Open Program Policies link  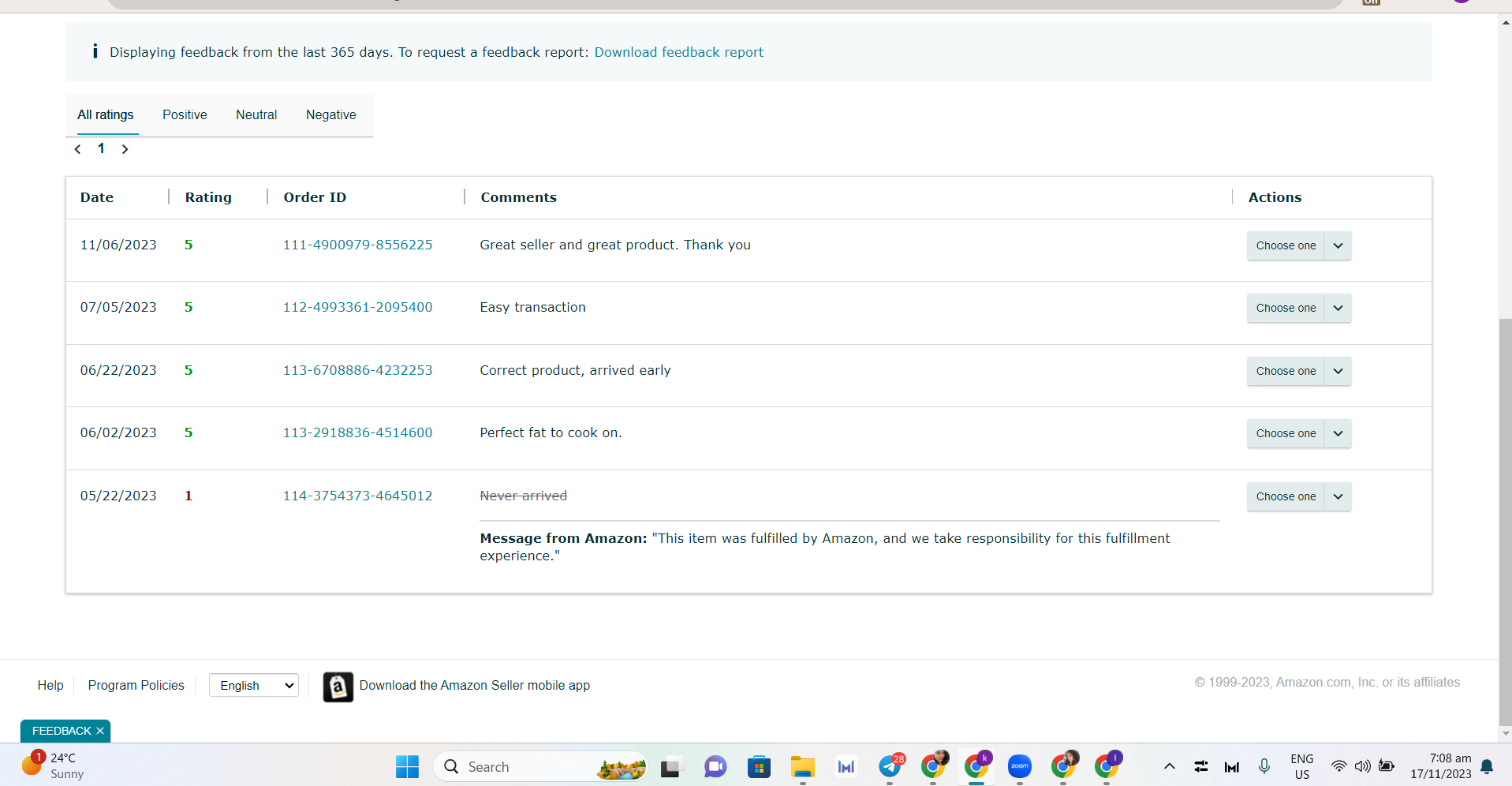tap(136, 685)
